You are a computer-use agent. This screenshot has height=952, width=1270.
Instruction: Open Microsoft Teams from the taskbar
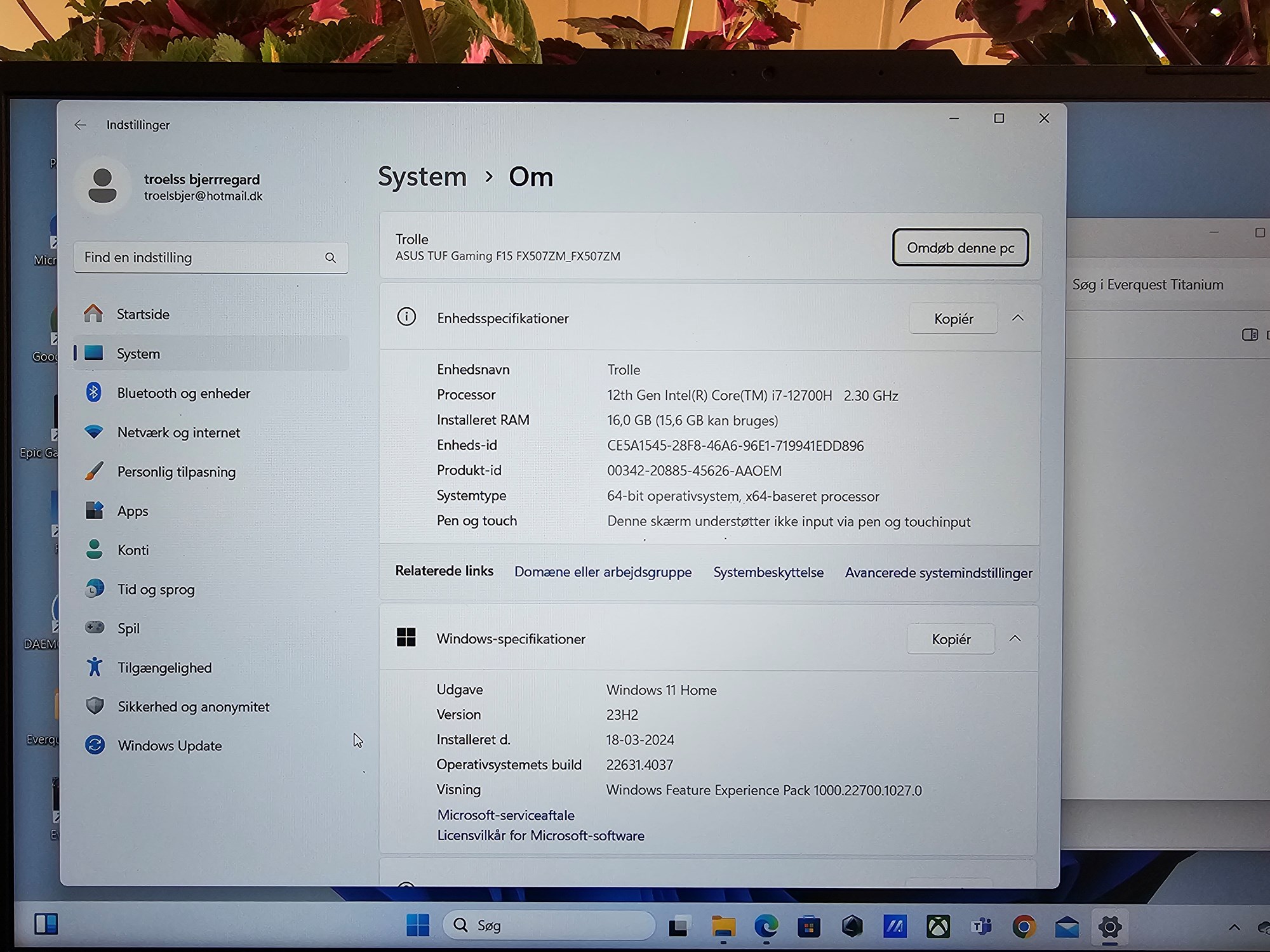[981, 927]
